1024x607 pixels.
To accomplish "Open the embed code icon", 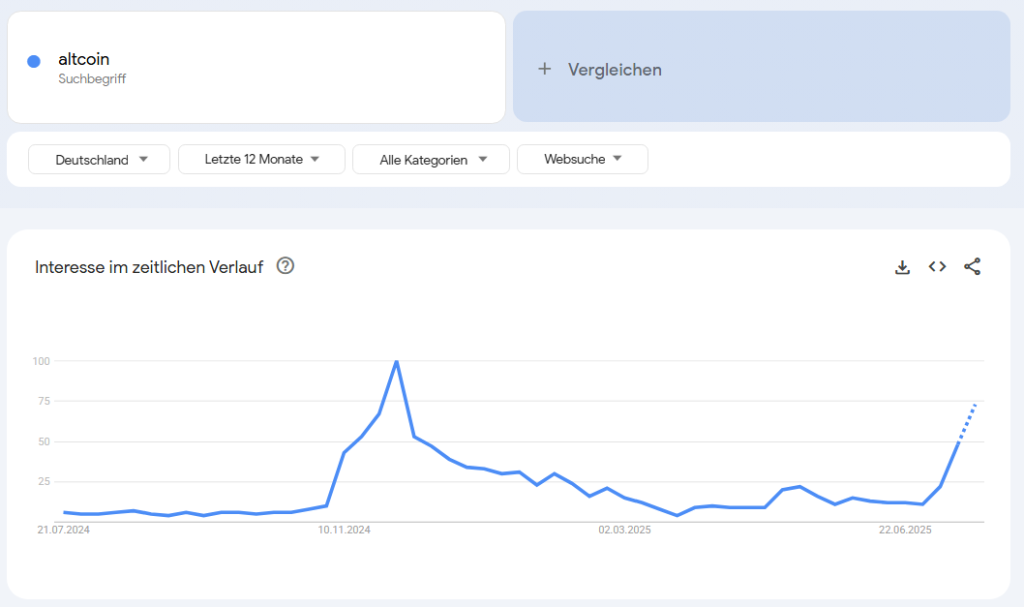I will (937, 267).
